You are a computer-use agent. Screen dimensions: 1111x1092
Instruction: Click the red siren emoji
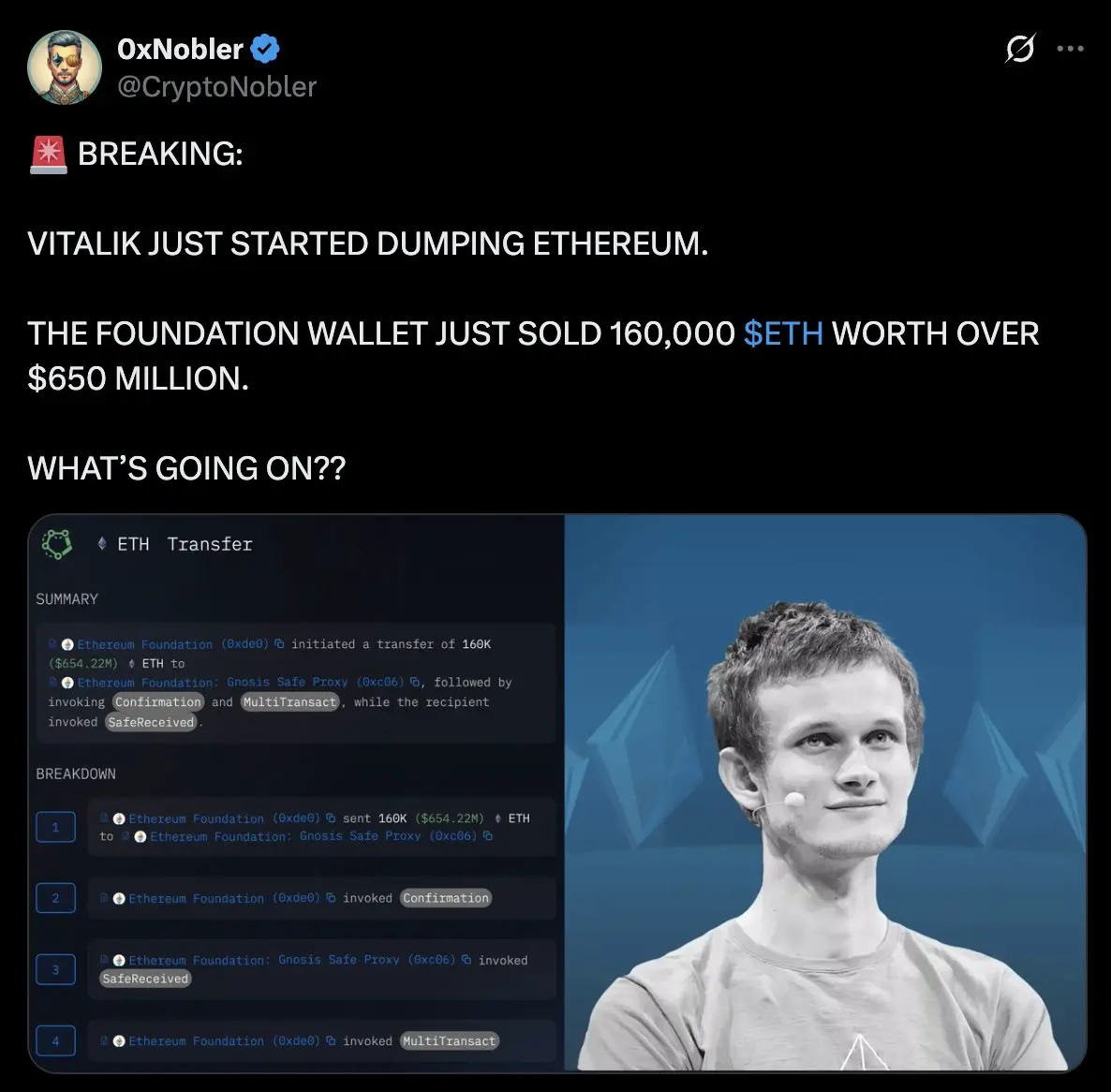click(48, 155)
